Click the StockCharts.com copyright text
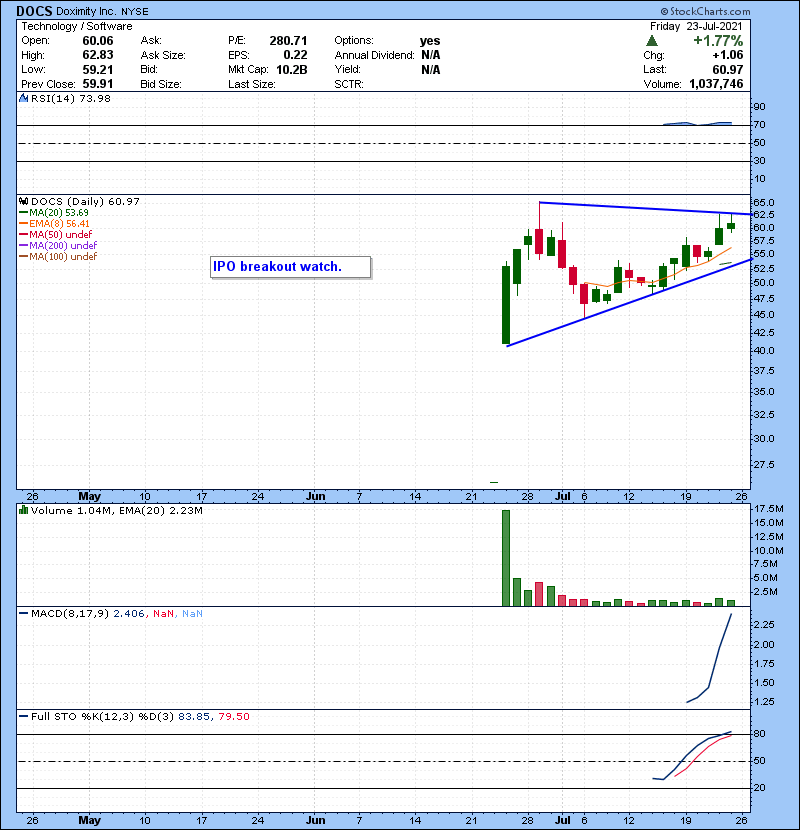Image resolution: width=800 pixels, height=830 pixels. pos(705,11)
